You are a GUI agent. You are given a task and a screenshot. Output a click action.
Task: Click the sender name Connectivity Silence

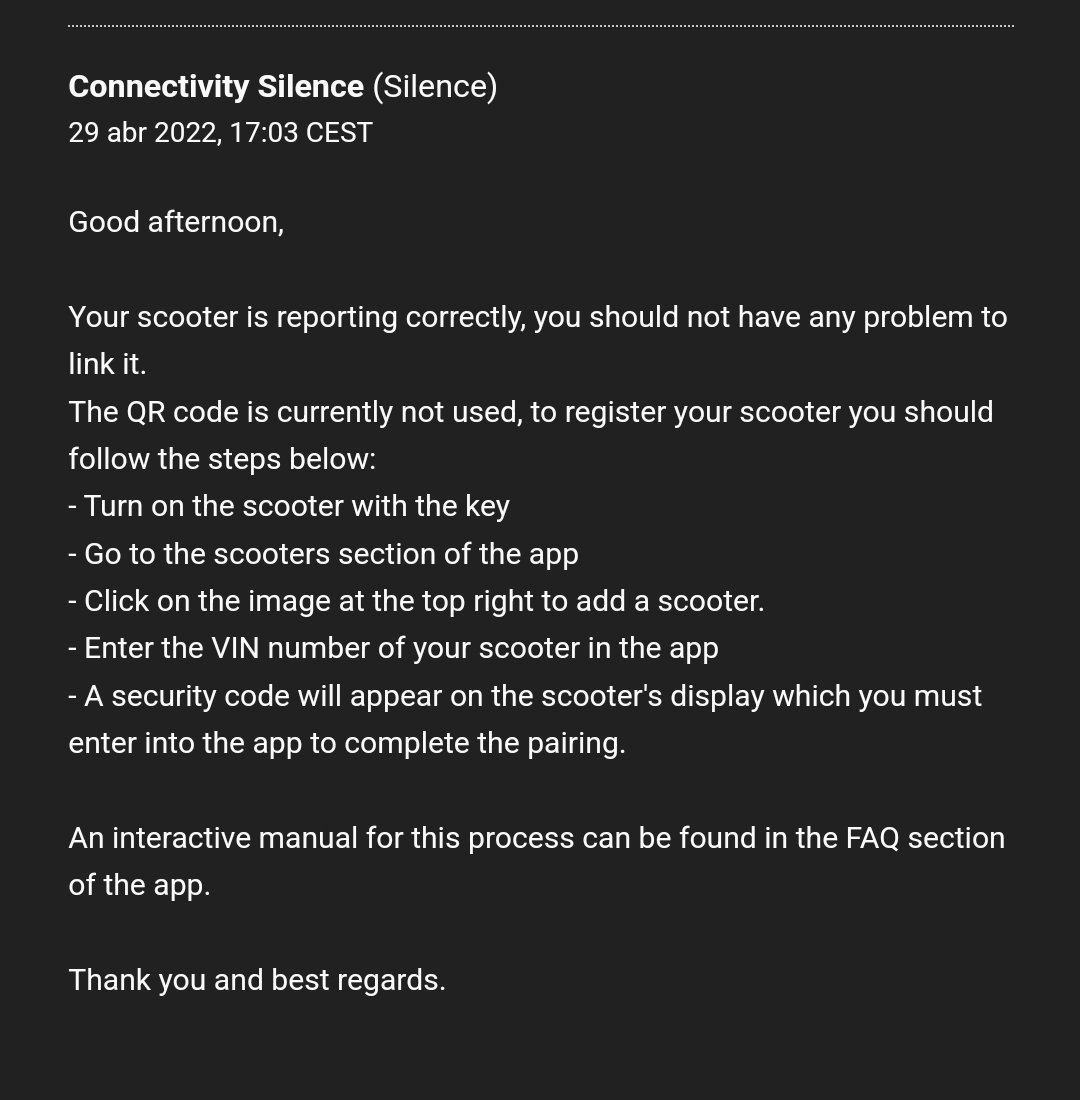[x=215, y=87]
